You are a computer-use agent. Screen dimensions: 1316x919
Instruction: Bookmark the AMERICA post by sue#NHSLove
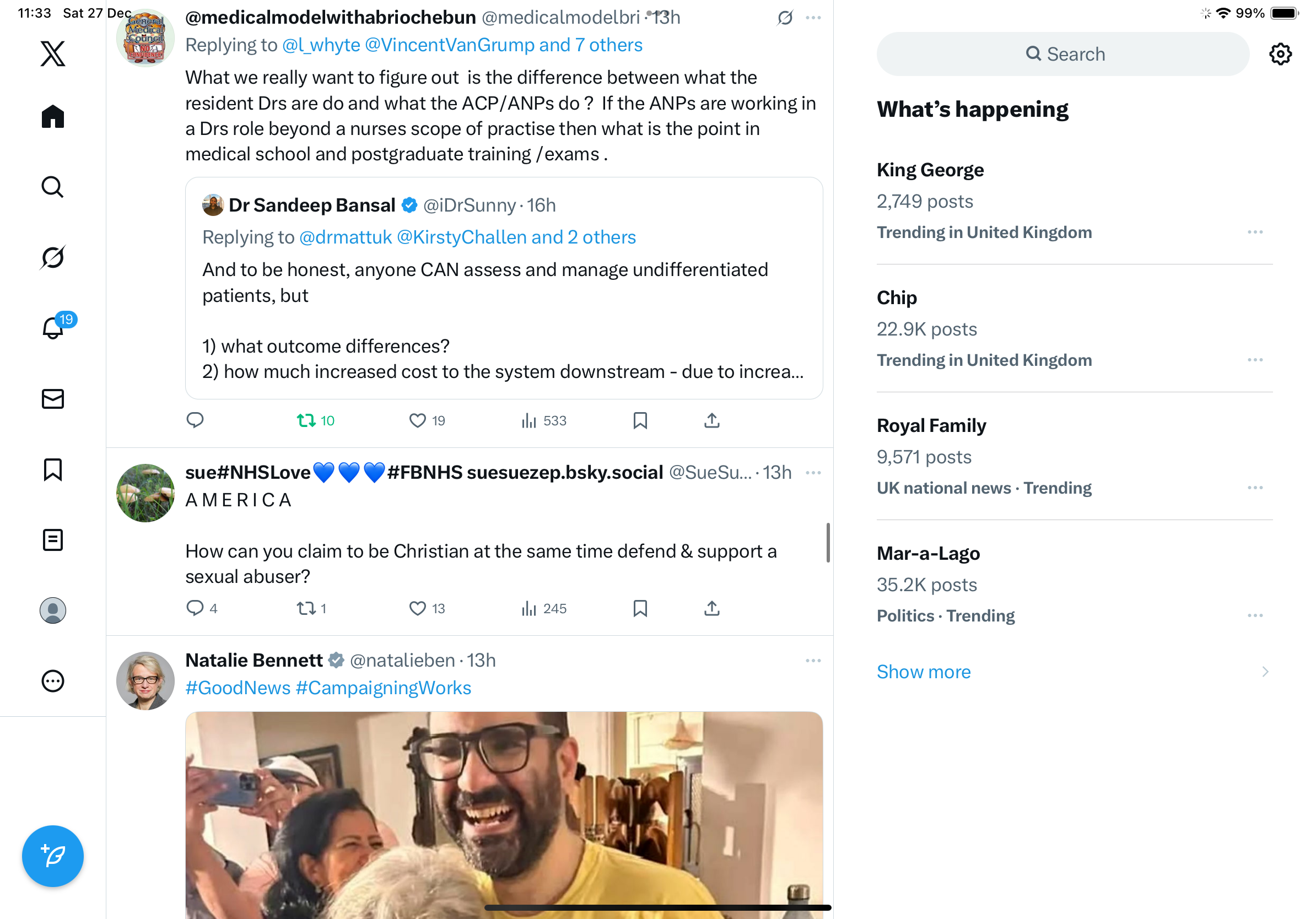click(640, 608)
